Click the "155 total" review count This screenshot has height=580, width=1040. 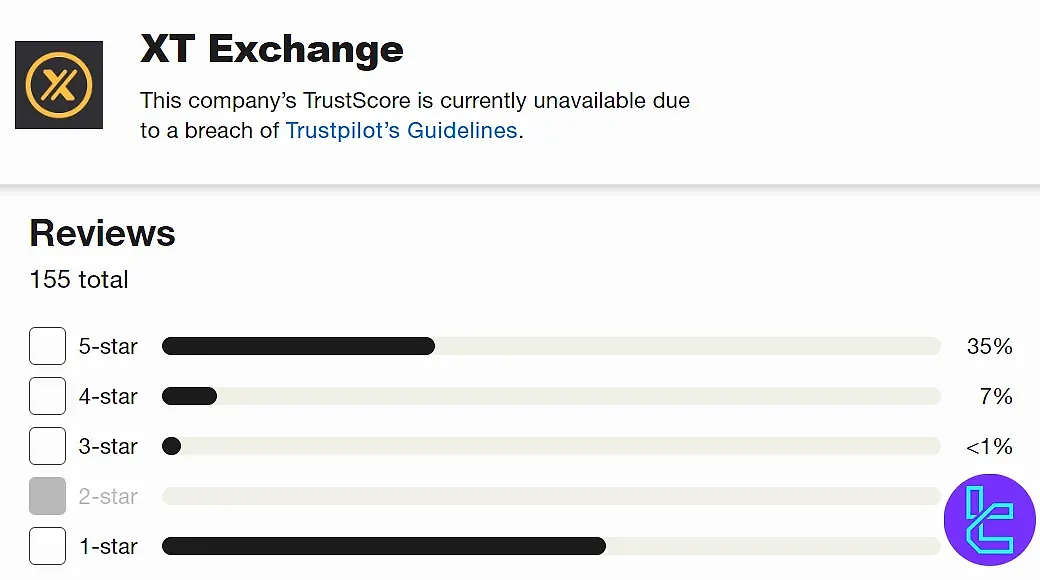[79, 279]
